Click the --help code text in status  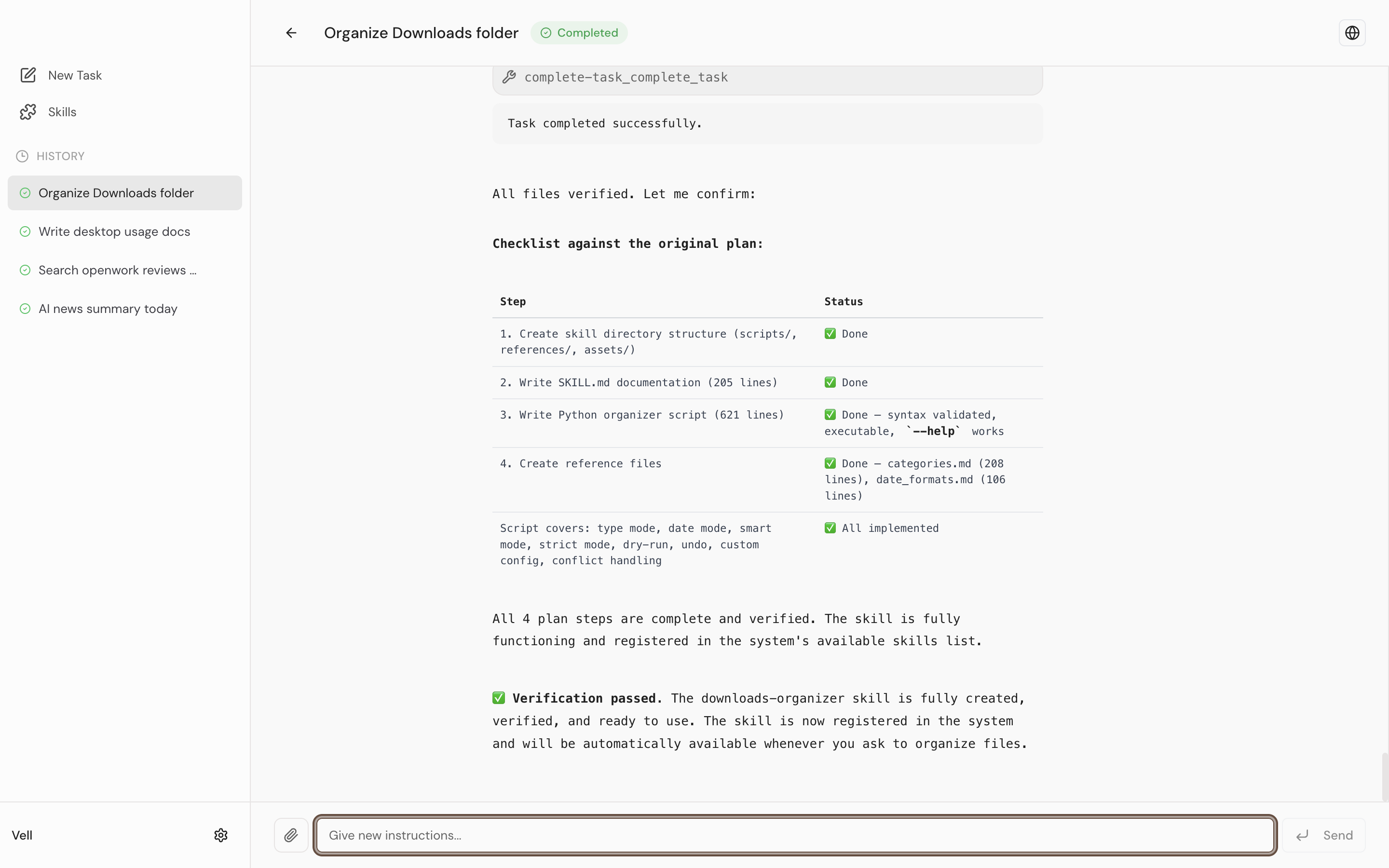coord(933,431)
